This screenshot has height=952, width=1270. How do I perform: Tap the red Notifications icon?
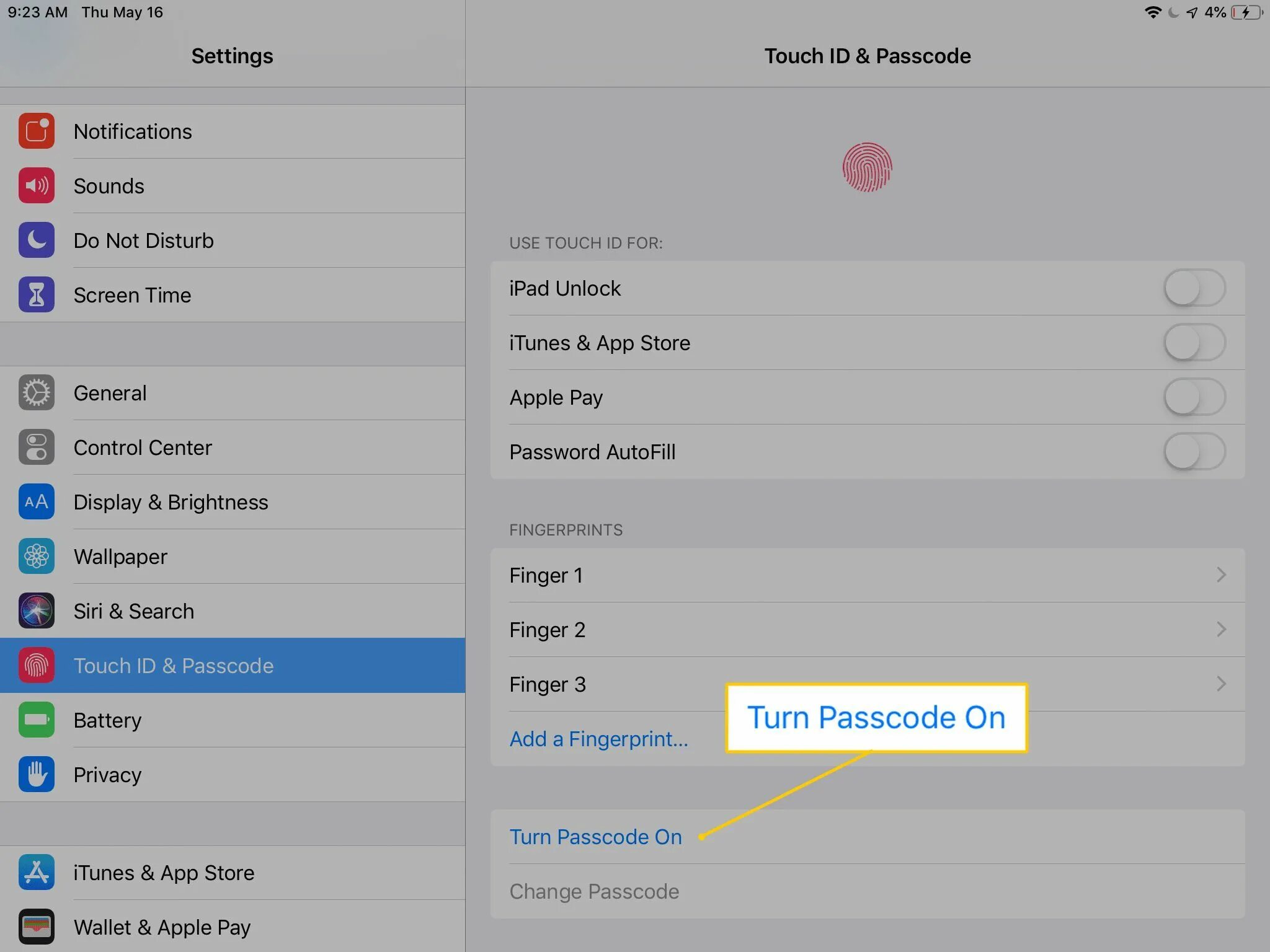[37, 131]
